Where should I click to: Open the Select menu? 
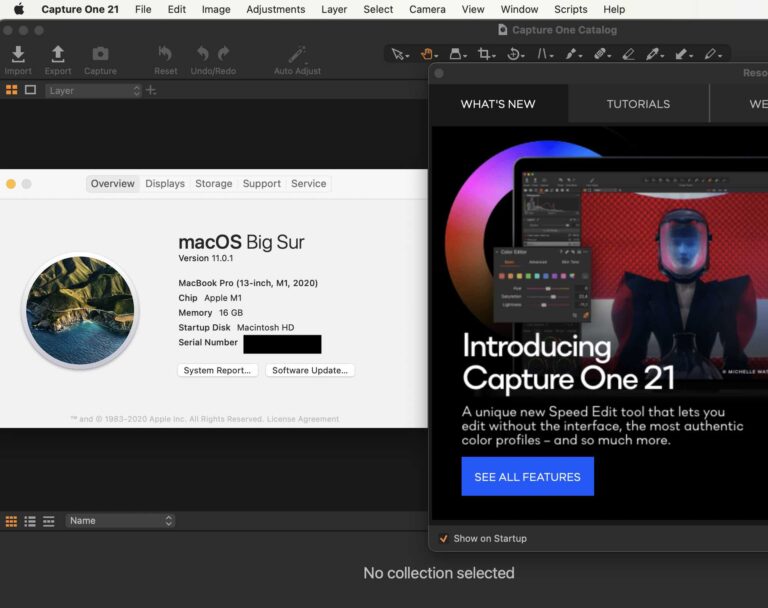(x=378, y=9)
